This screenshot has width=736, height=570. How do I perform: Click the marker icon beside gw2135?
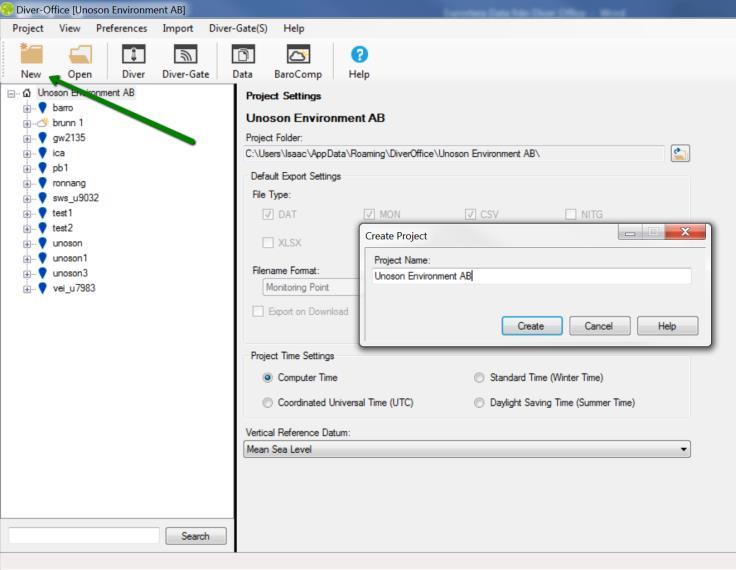coord(43,138)
